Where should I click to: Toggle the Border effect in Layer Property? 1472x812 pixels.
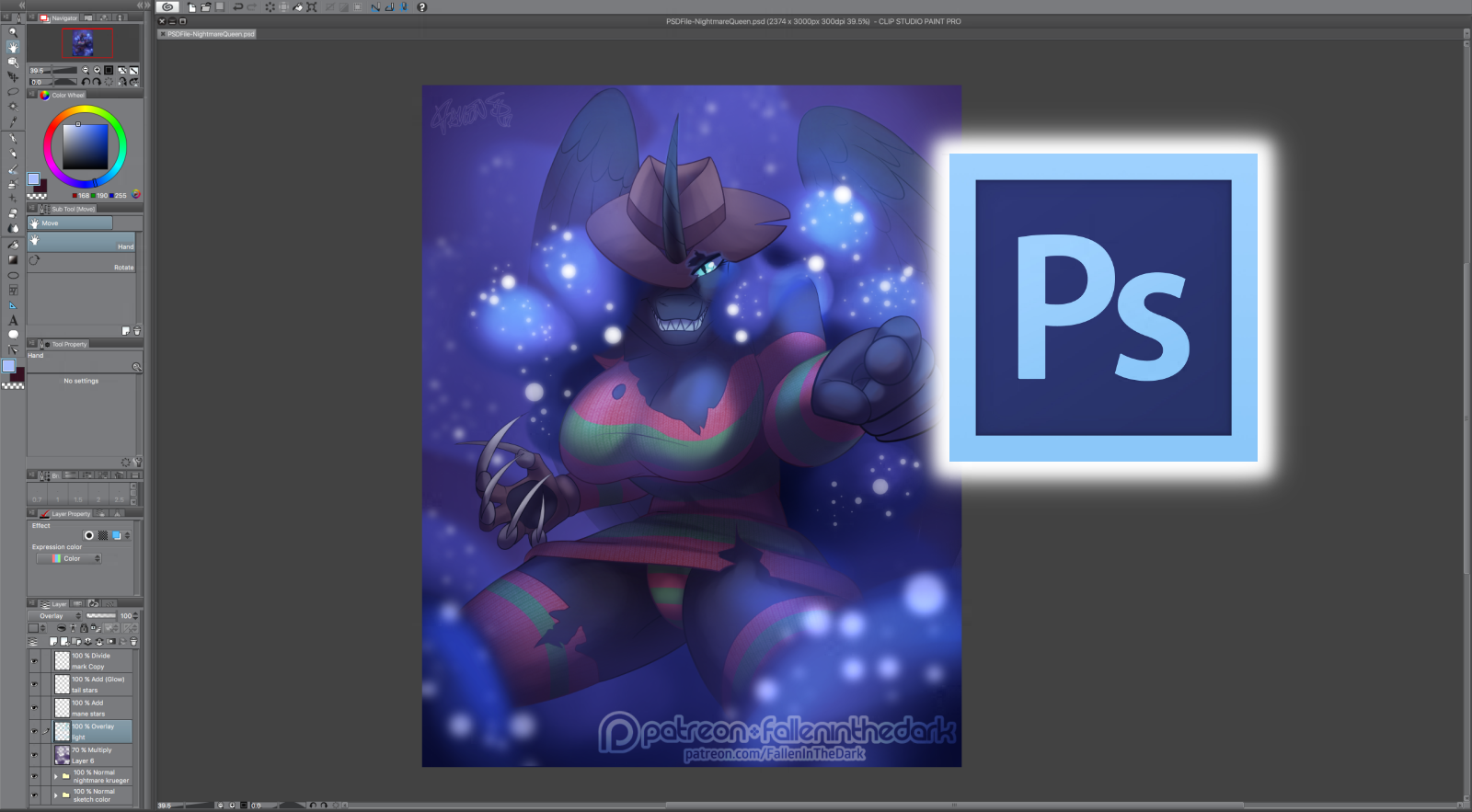[x=89, y=535]
